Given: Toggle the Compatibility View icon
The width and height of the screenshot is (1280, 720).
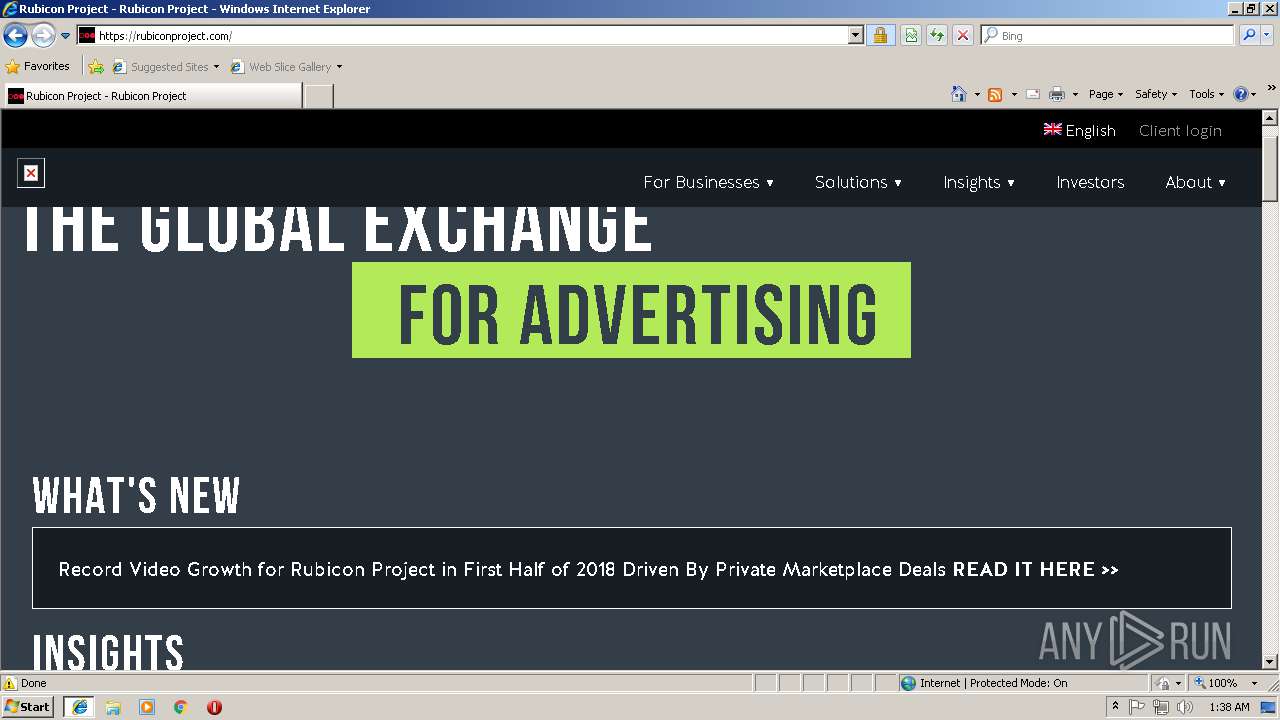Looking at the screenshot, I should point(911,36).
